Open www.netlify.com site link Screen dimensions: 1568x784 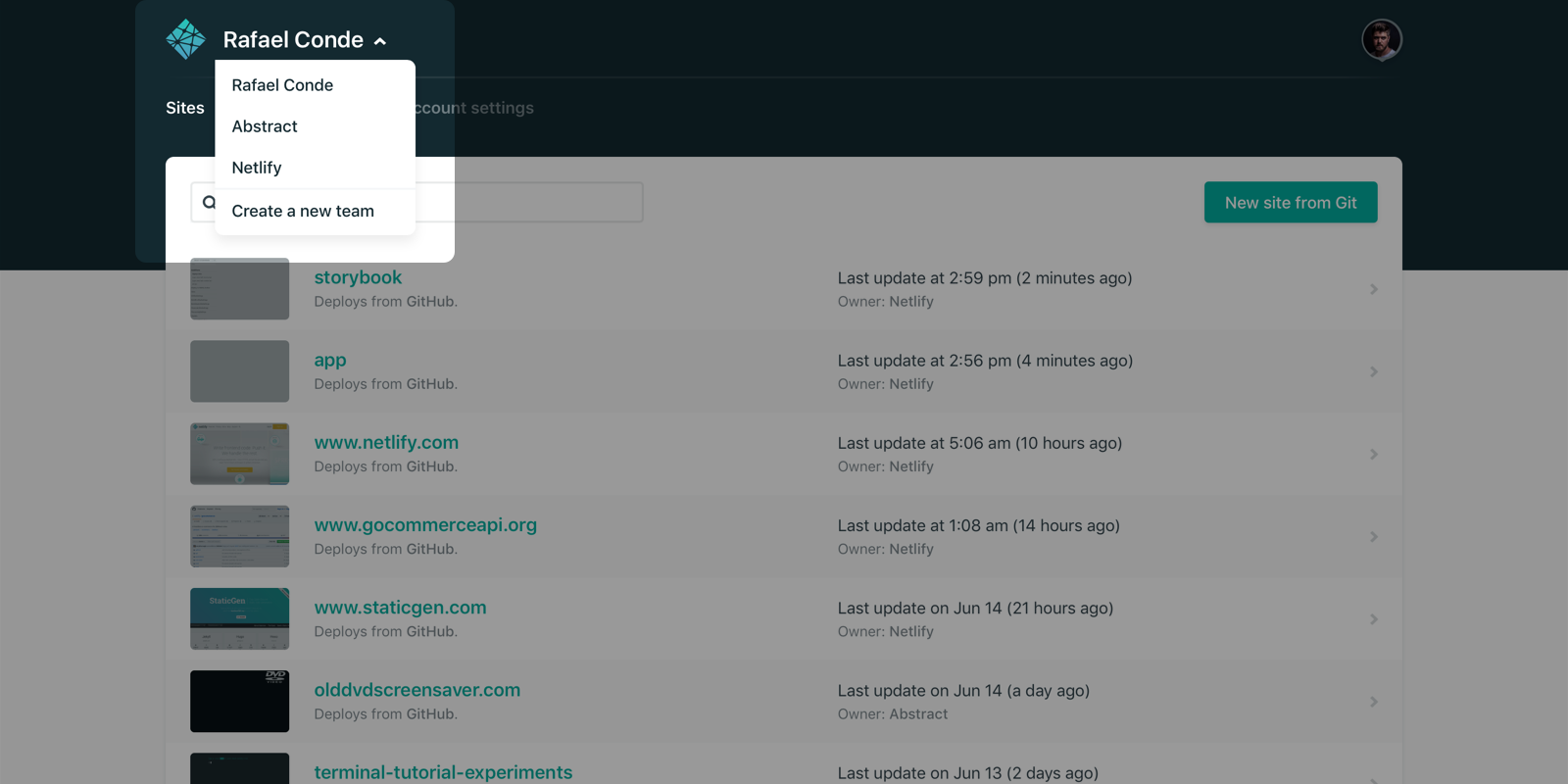click(x=386, y=442)
